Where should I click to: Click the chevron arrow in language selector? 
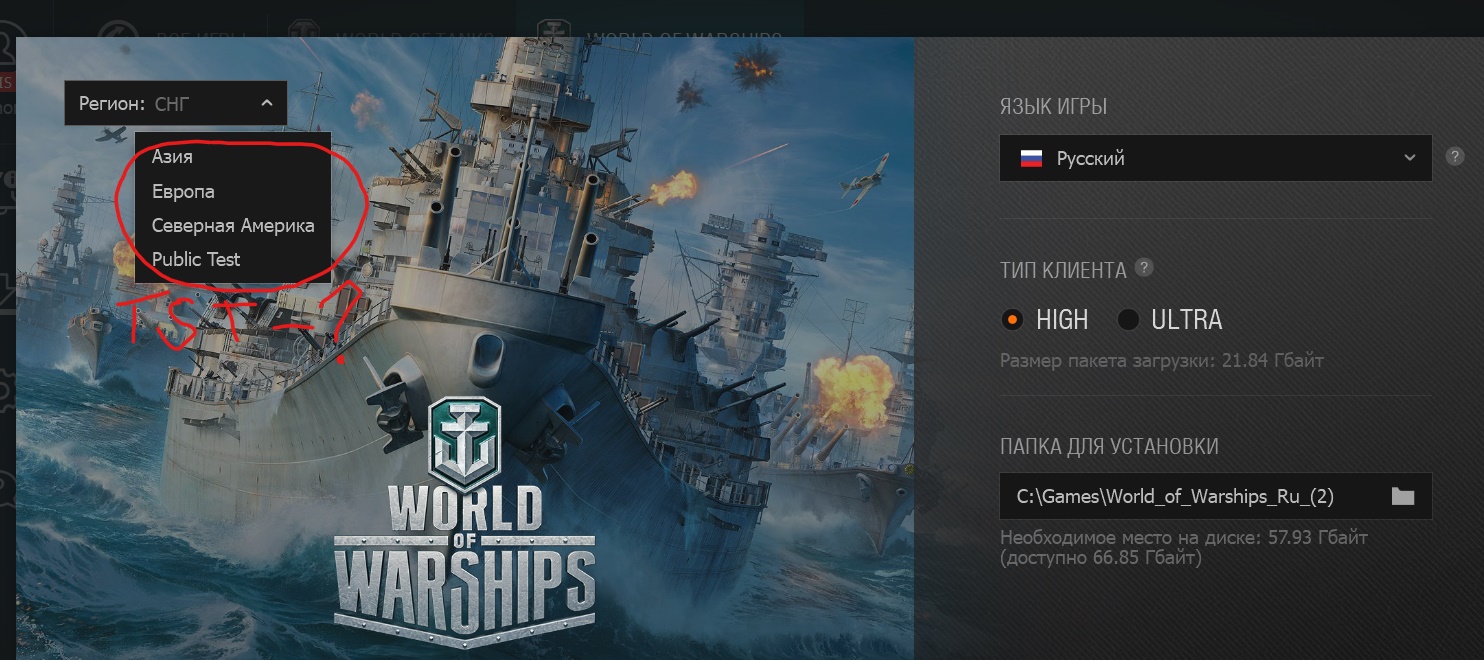[x=1409, y=158]
